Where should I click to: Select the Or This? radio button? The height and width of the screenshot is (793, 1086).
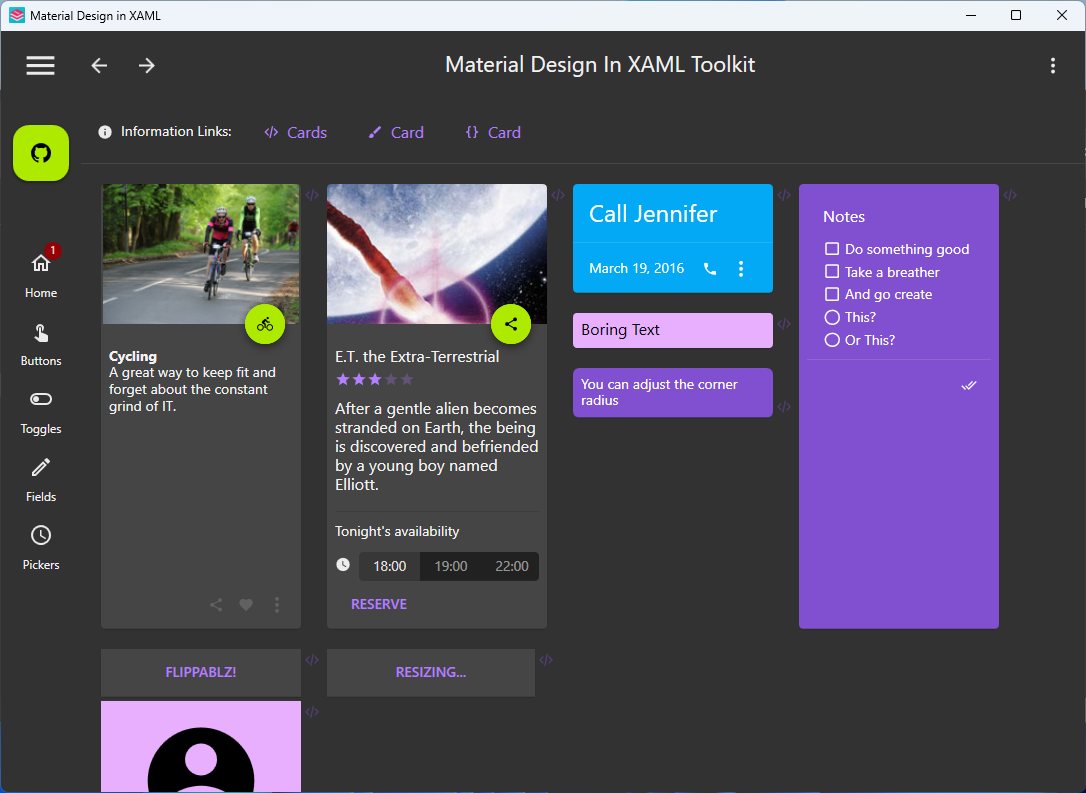(832, 340)
